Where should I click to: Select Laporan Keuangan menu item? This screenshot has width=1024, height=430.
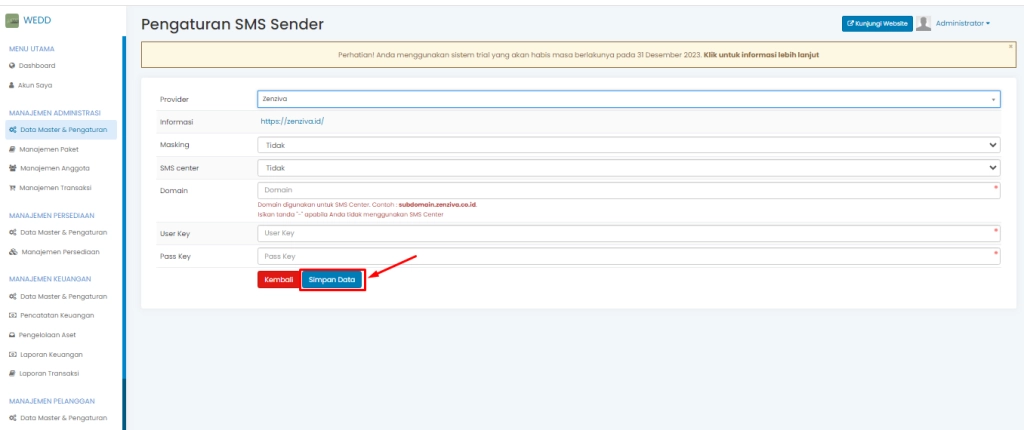point(51,354)
